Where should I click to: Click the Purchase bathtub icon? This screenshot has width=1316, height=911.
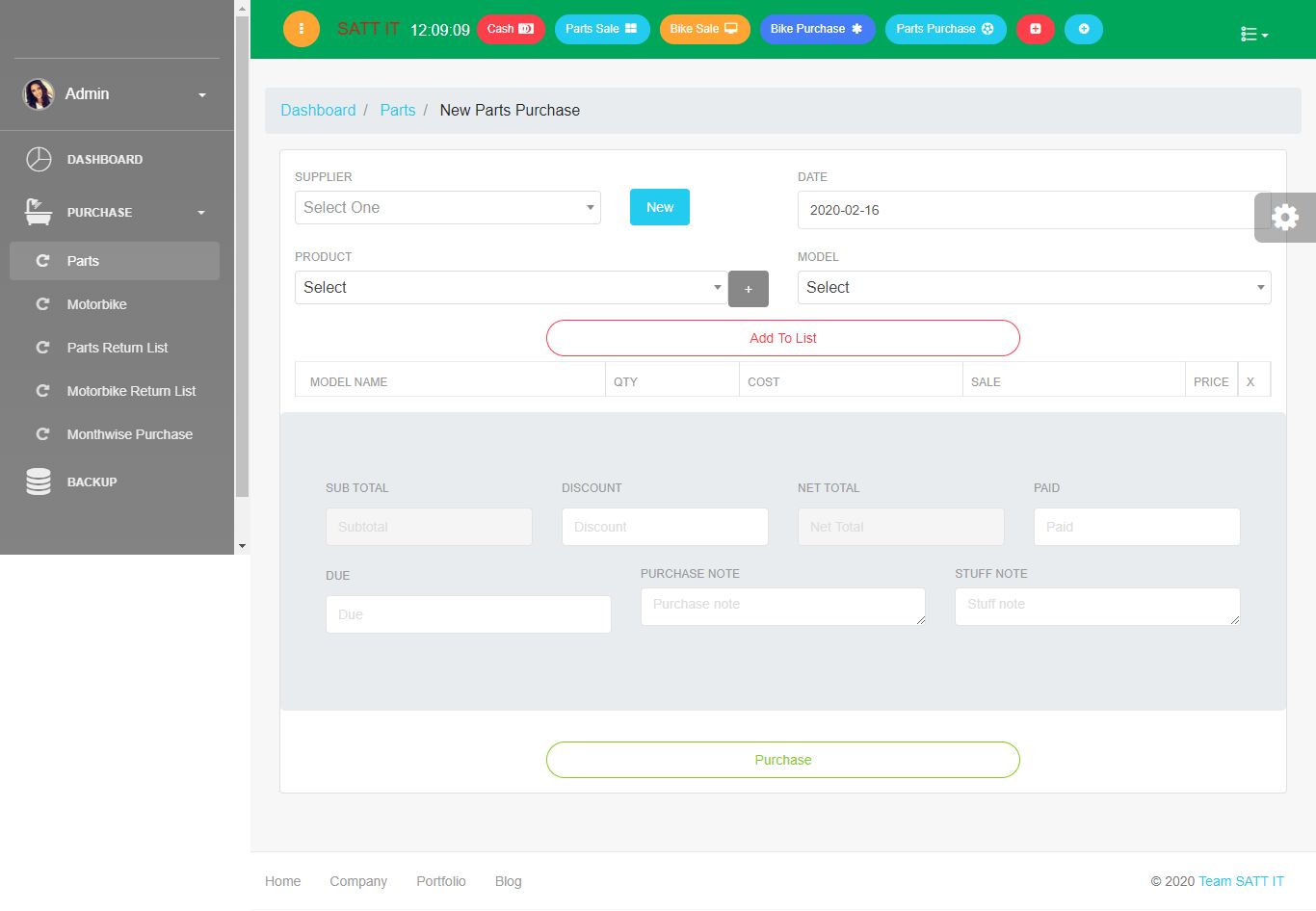pos(39,212)
